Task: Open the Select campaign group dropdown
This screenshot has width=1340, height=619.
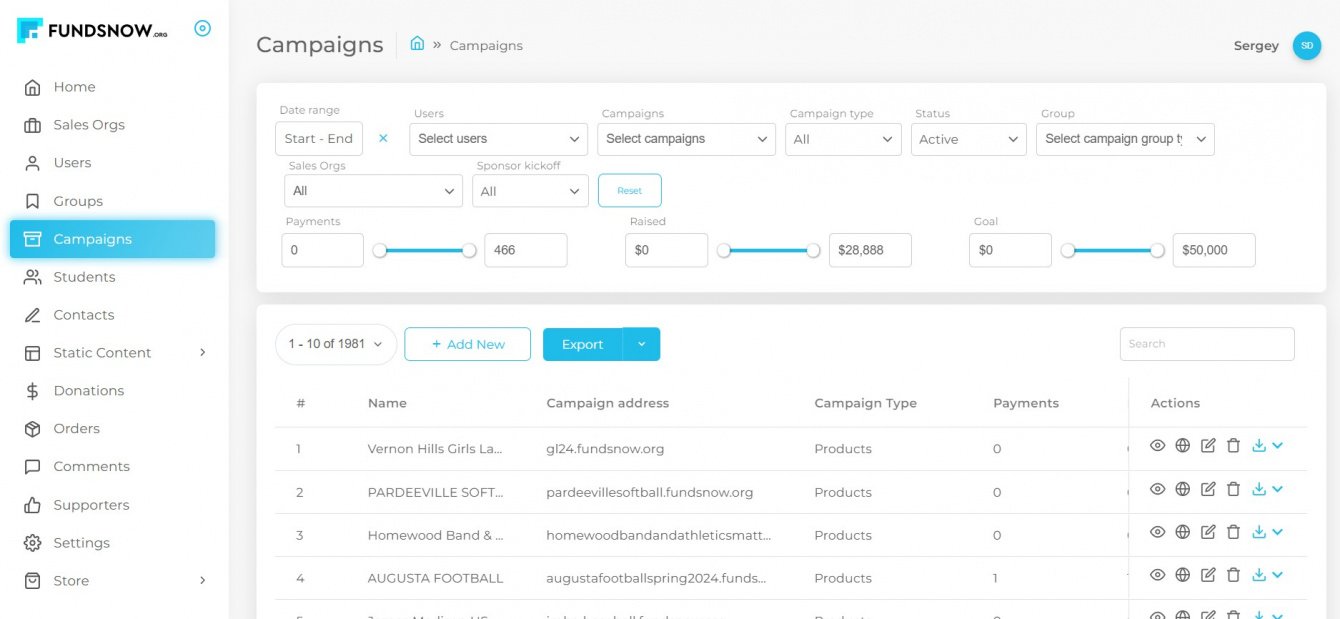Action: point(1125,139)
